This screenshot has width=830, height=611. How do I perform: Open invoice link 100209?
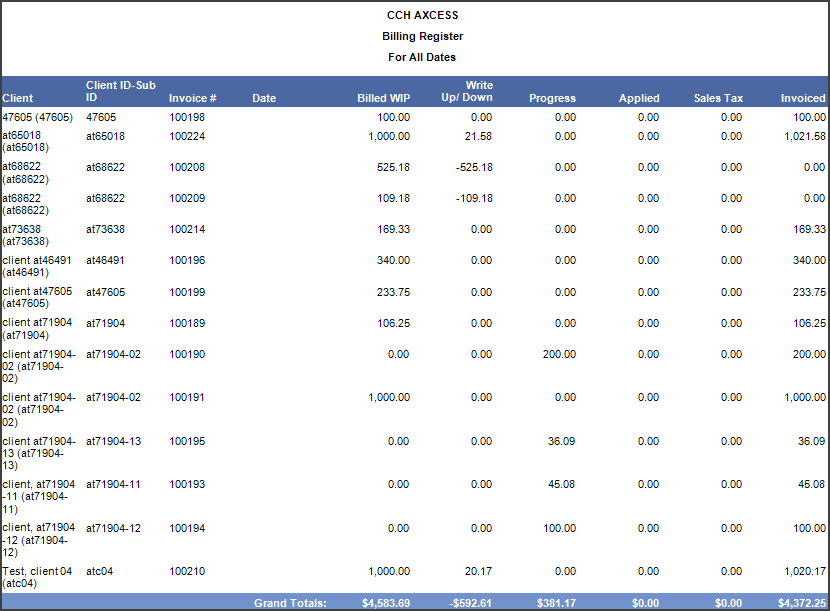186,198
